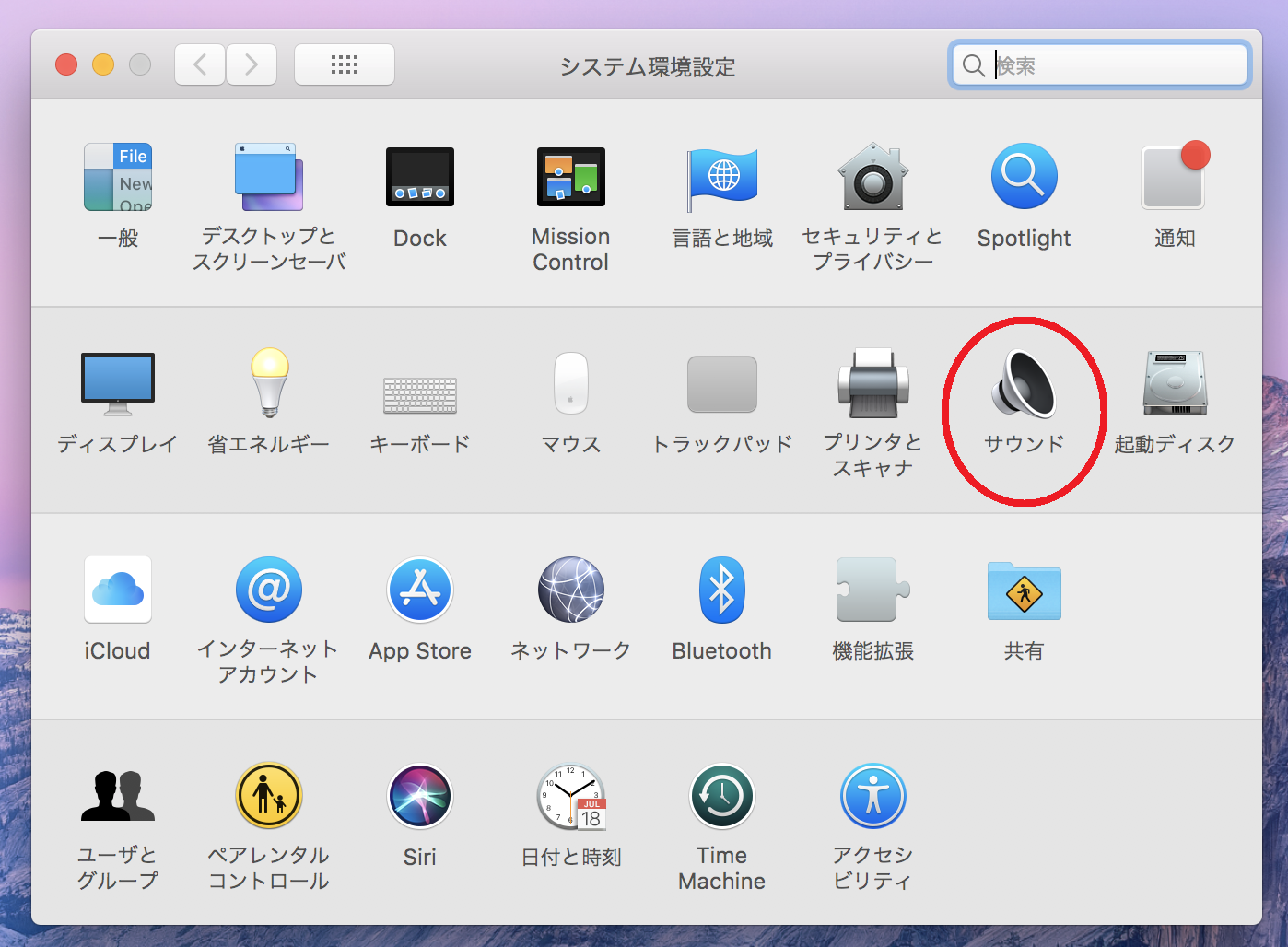
Task: Open アクセシビリティ preferences icon
Action: click(873, 796)
